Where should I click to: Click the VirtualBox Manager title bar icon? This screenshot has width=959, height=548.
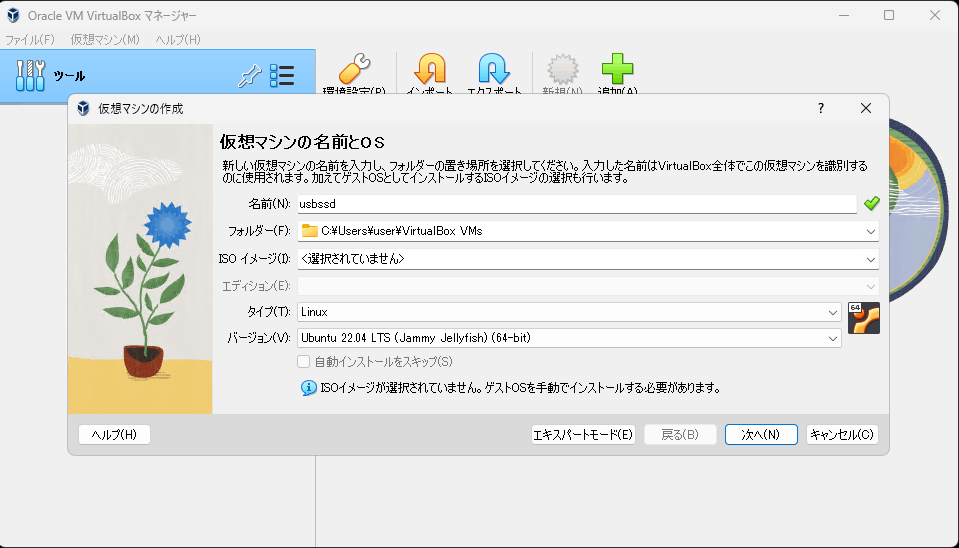click(x=13, y=15)
